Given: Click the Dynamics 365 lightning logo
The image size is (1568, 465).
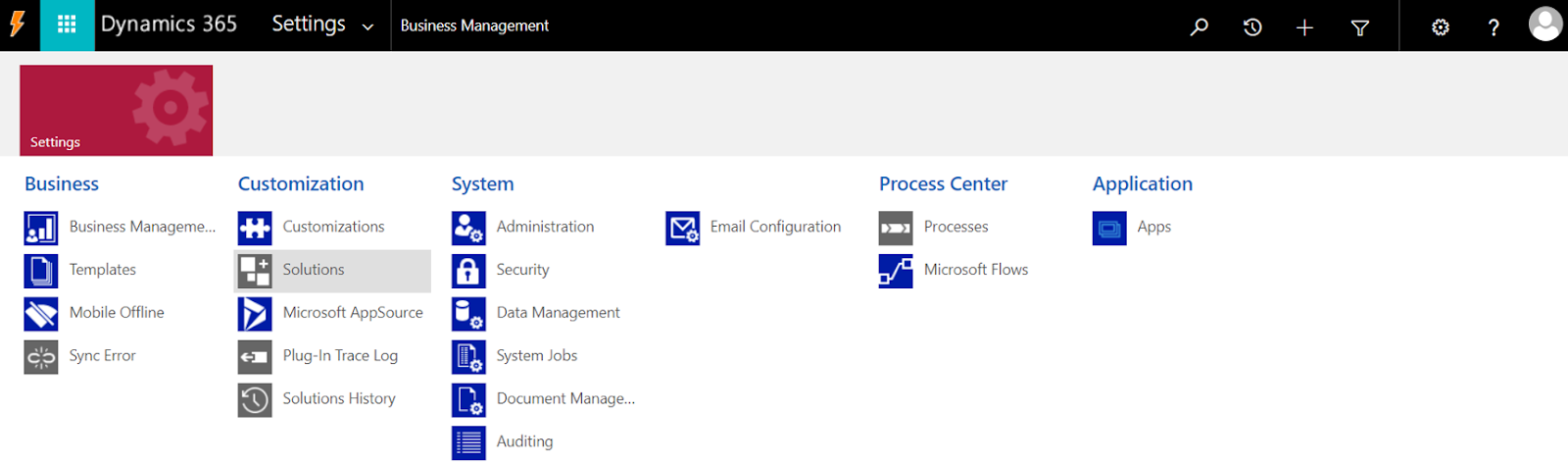Looking at the screenshot, I should coord(17,25).
